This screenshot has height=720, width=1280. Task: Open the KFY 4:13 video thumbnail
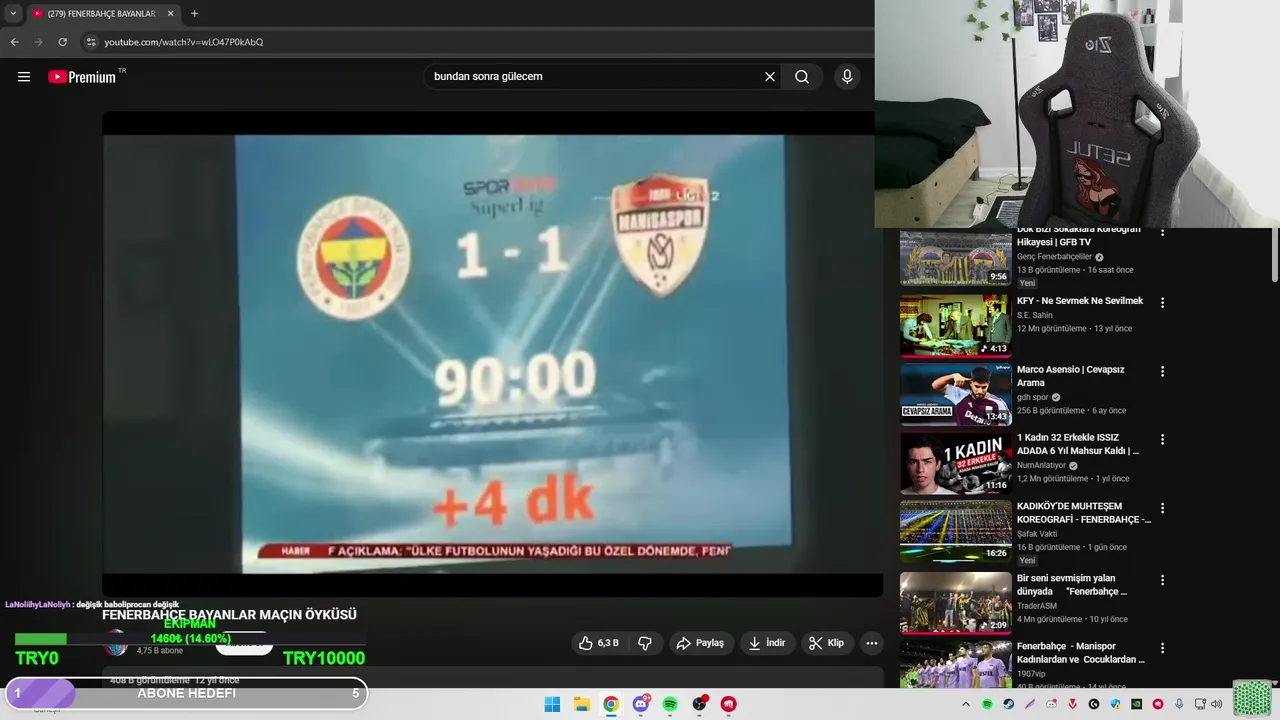coord(955,325)
